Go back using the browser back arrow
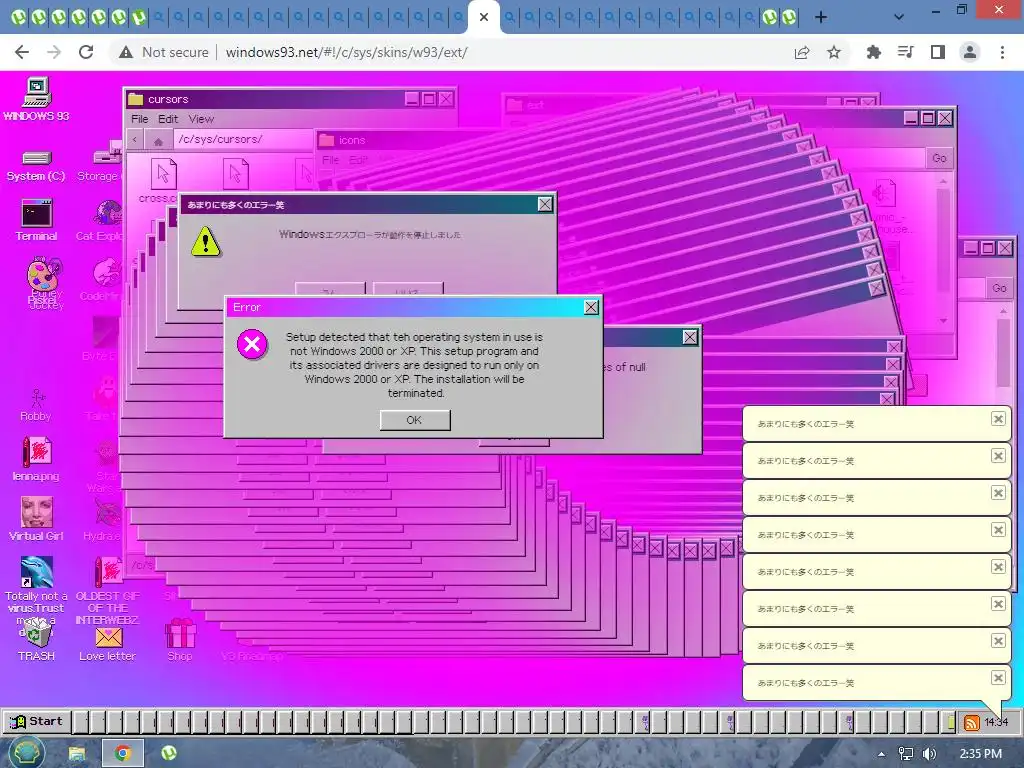This screenshot has width=1024, height=768. click(22, 52)
